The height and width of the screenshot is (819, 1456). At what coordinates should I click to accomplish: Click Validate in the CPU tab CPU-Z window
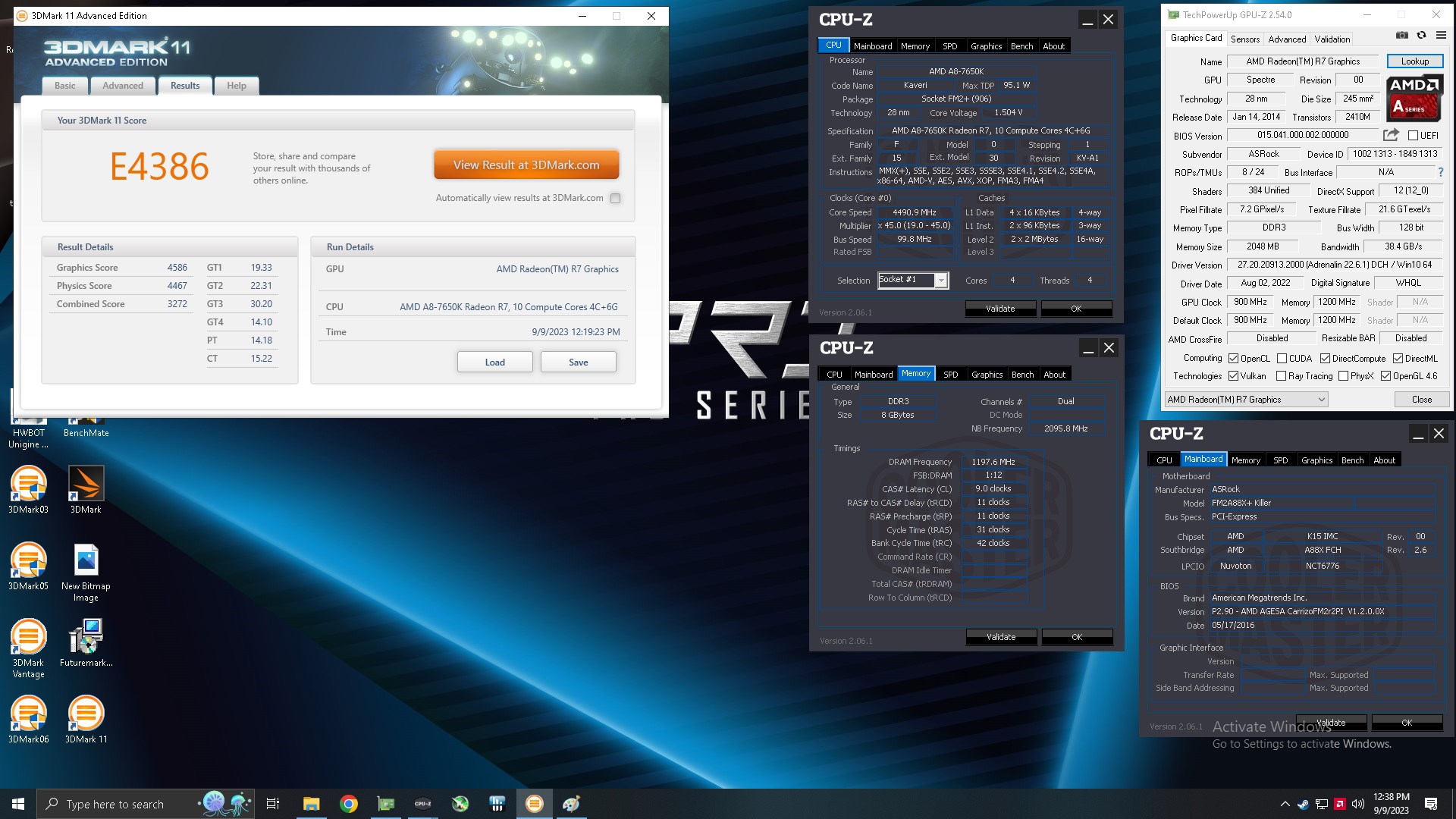click(1000, 309)
